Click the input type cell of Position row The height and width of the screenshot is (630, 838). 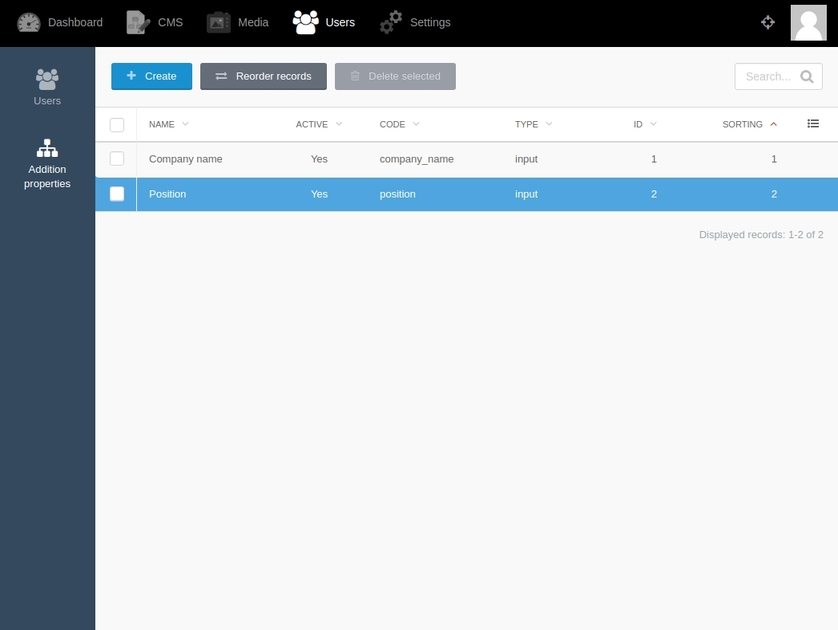(x=526, y=195)
